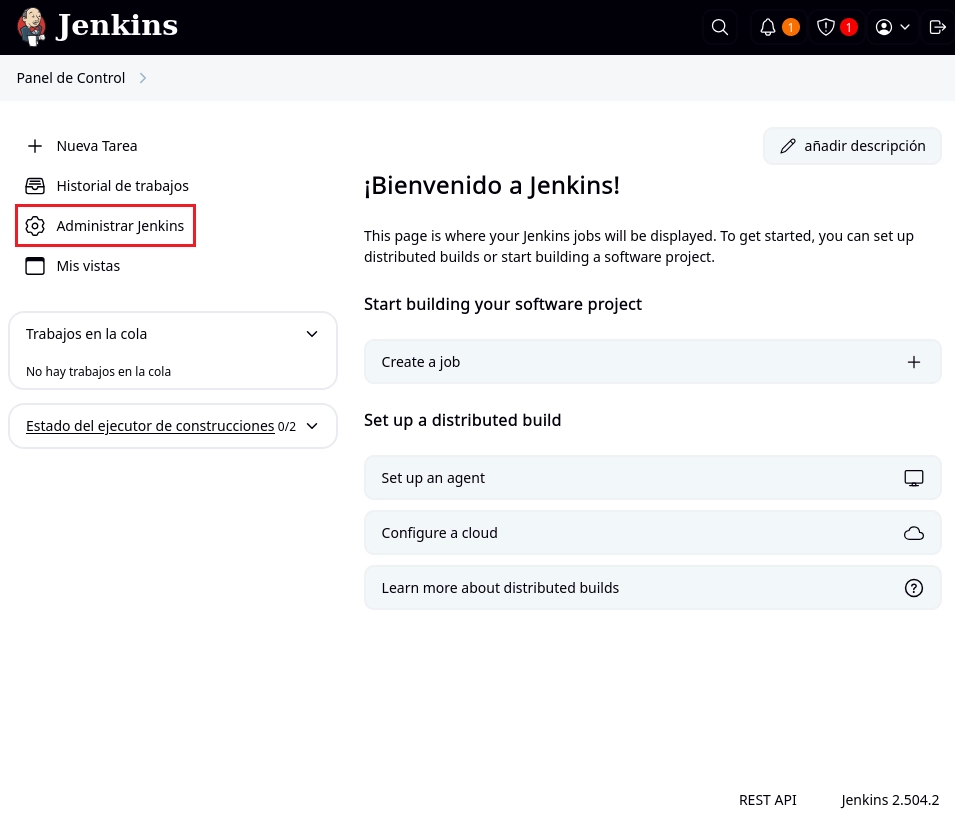Viewport: 955px width, 814px height.
Task: Open Learn more about distributed builds
Action: coord(652,588)
